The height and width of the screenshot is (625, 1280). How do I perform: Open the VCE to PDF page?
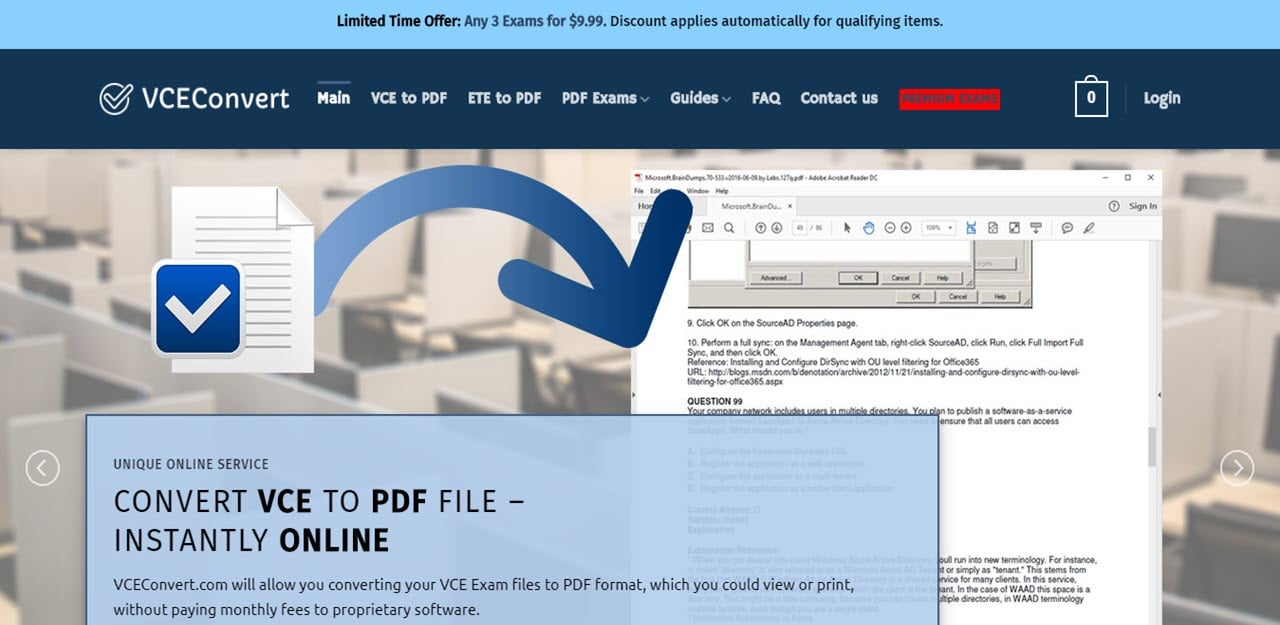pyautogui.click(x=409, y=98)
